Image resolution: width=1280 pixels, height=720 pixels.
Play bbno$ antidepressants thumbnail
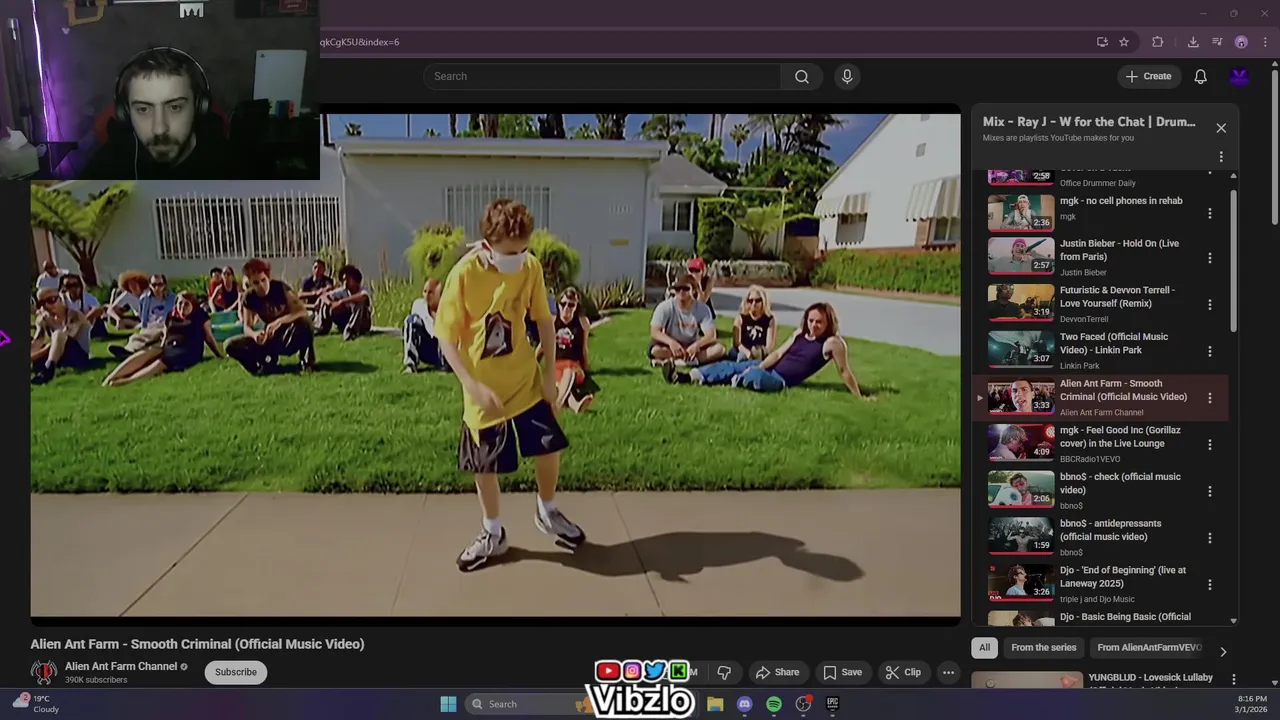(x=1021, y=536)
